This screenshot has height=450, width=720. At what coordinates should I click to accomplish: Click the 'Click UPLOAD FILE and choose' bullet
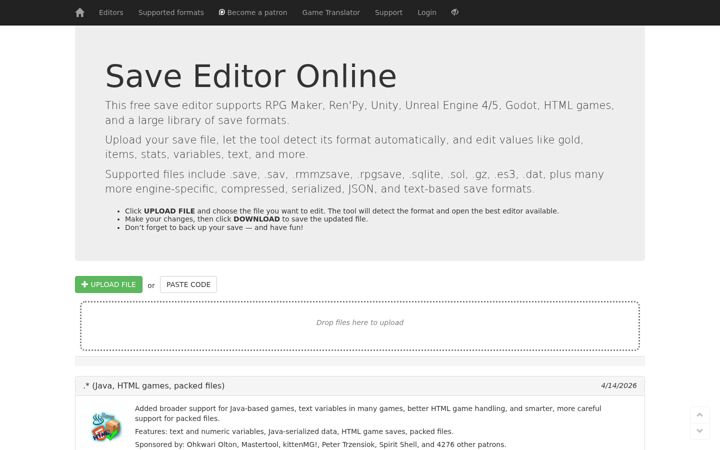342,211
